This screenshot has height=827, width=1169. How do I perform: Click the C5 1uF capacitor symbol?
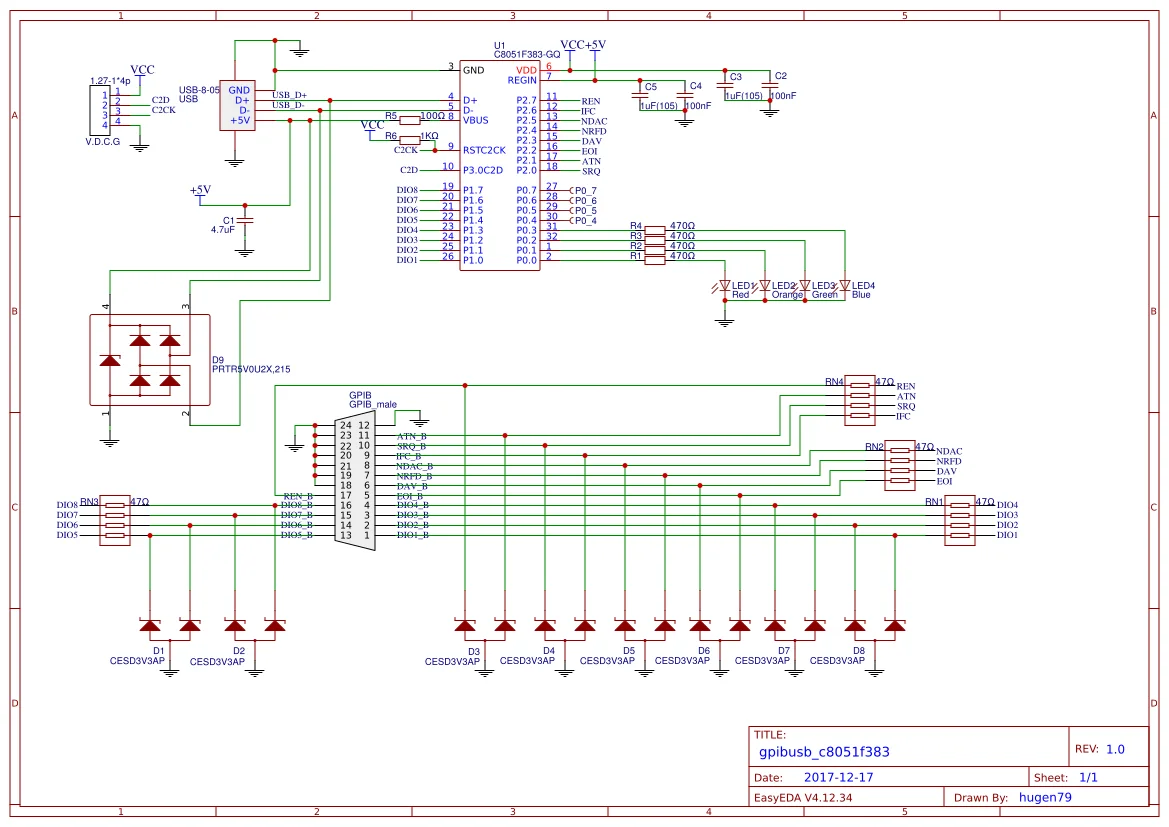639,95
